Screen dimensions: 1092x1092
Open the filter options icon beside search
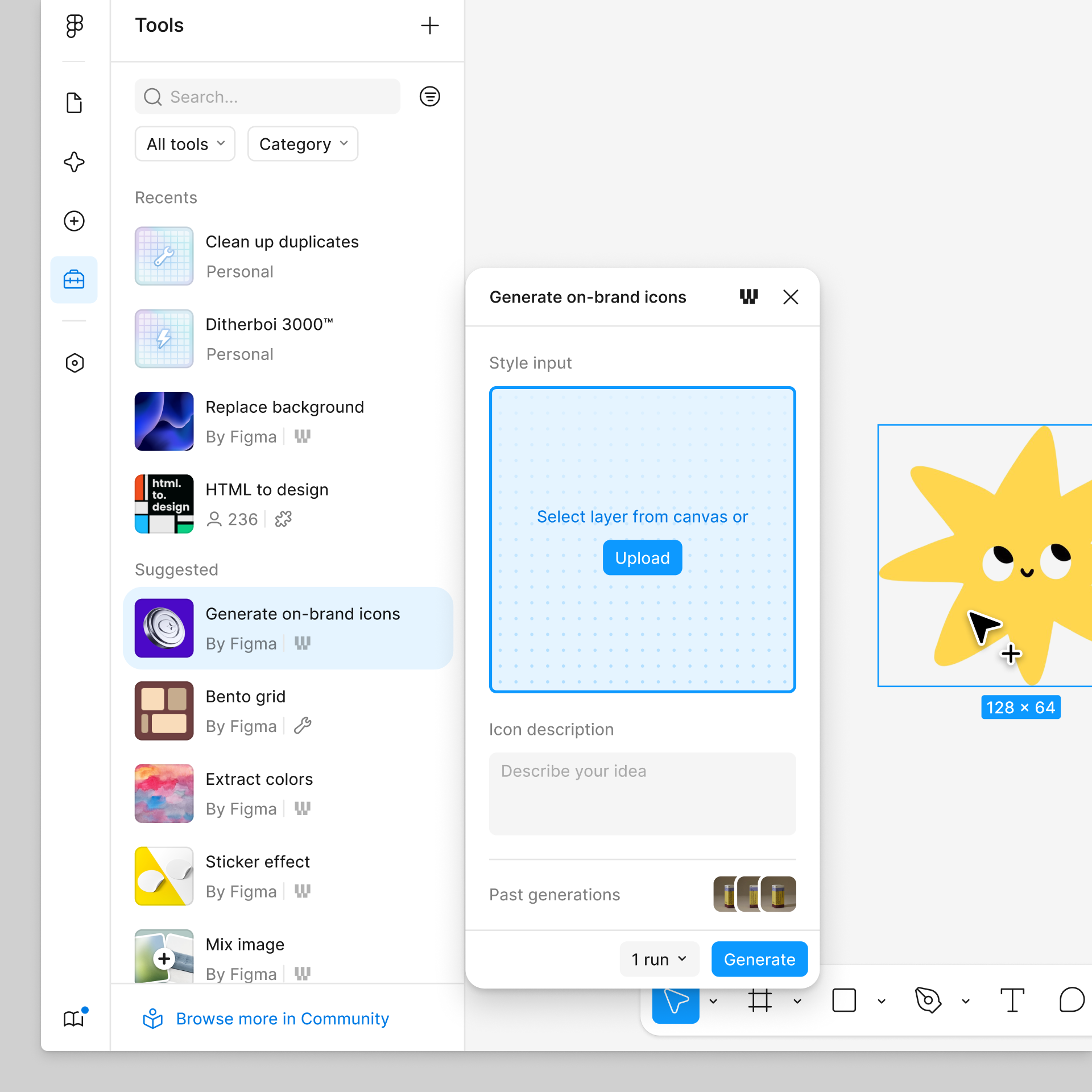click(430, 97)
